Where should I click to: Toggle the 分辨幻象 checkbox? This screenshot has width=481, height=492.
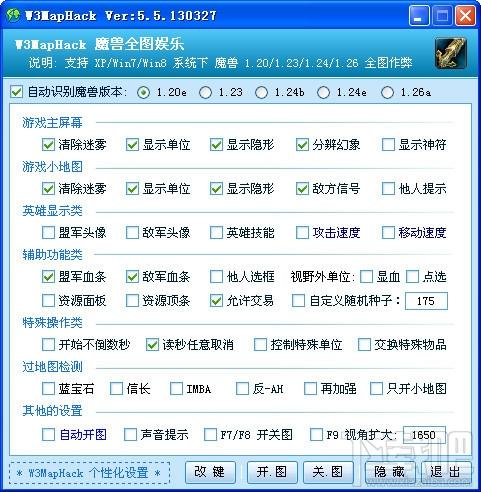(x=302, y=145)
